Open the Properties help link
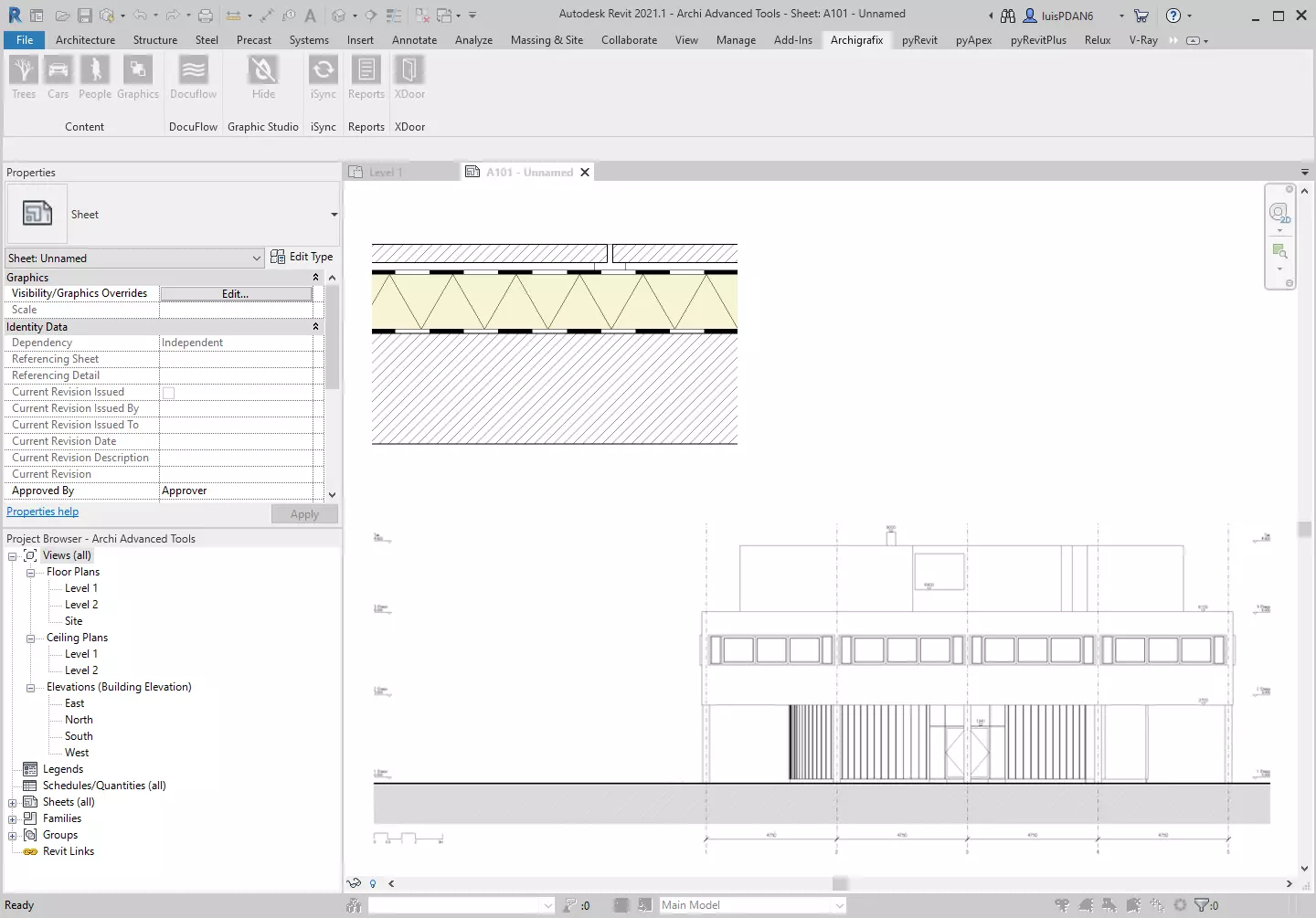The width and height of the screenshot is (1316, 918). pos(43,512)
